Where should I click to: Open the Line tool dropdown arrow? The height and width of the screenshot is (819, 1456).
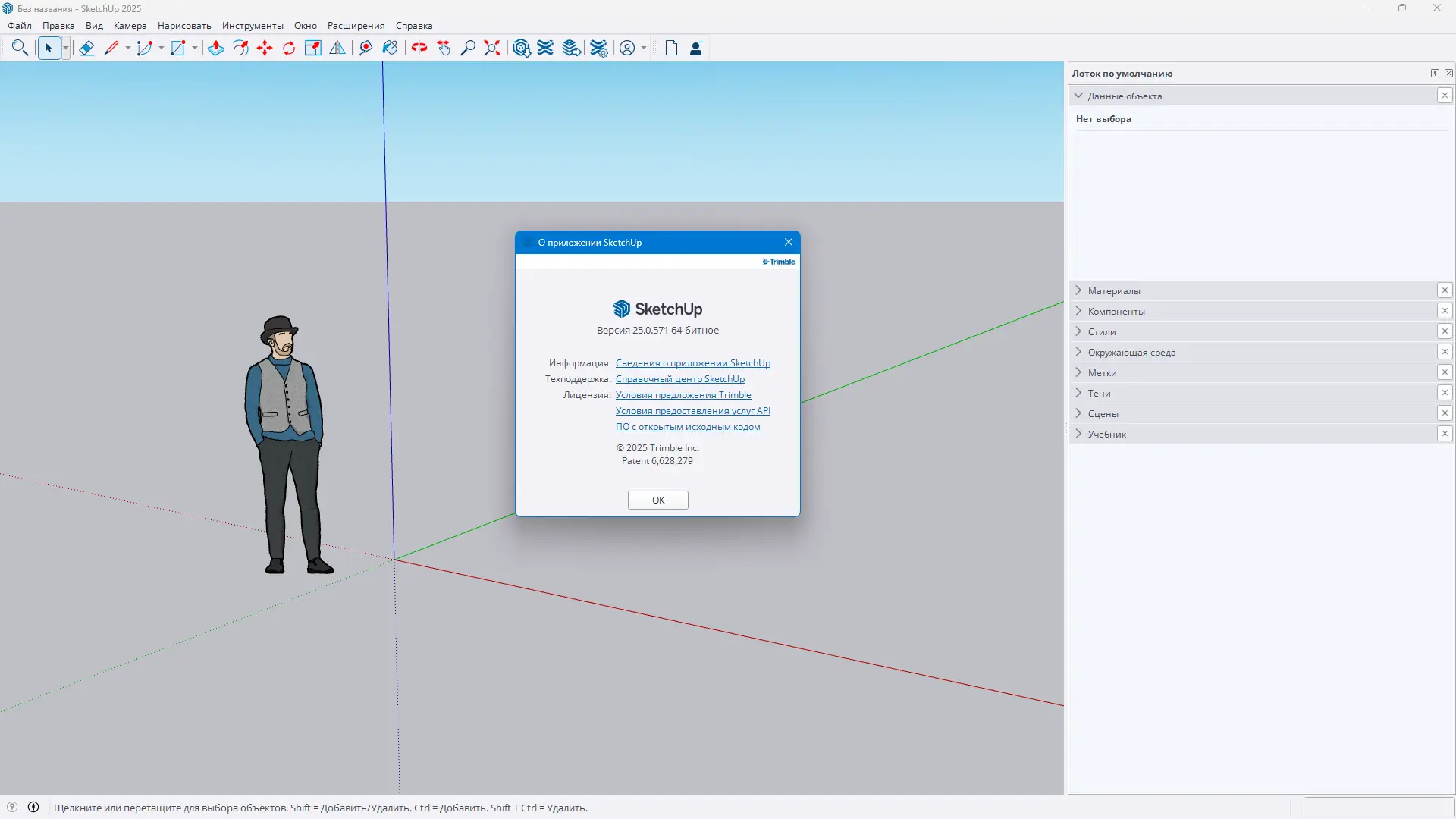pyautogui.click(x=127, y=49)
